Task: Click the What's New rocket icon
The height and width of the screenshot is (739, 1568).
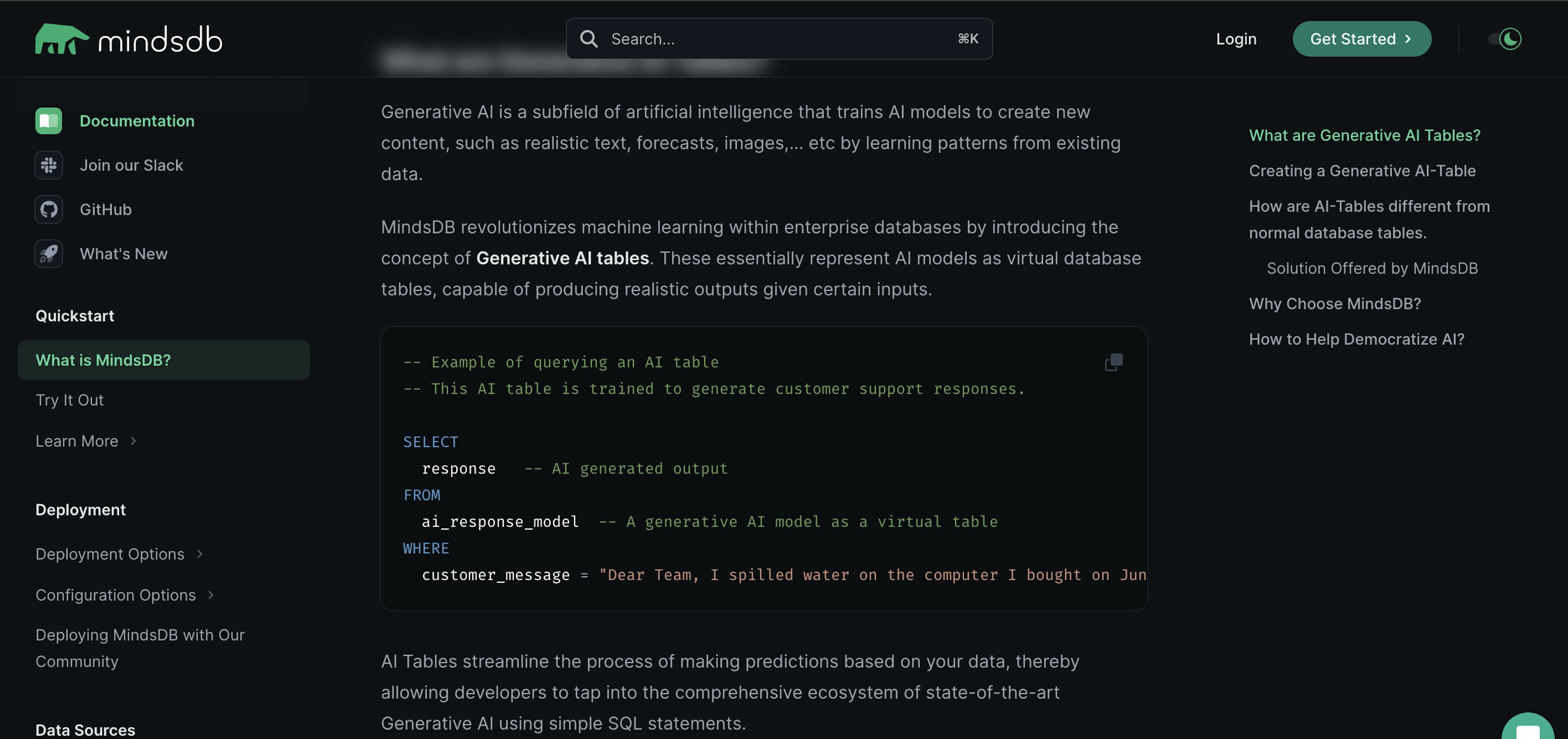Action: click(49, 254)
